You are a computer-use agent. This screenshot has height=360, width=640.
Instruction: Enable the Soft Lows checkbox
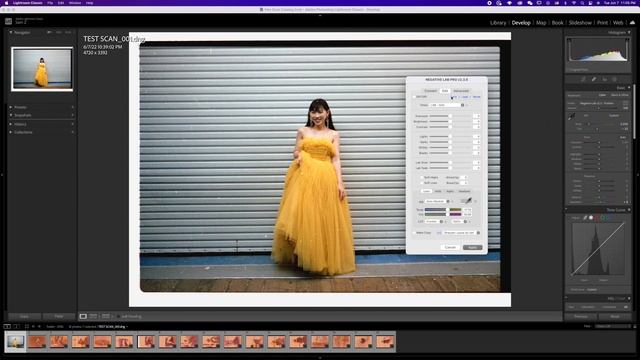tap(422, 183)
